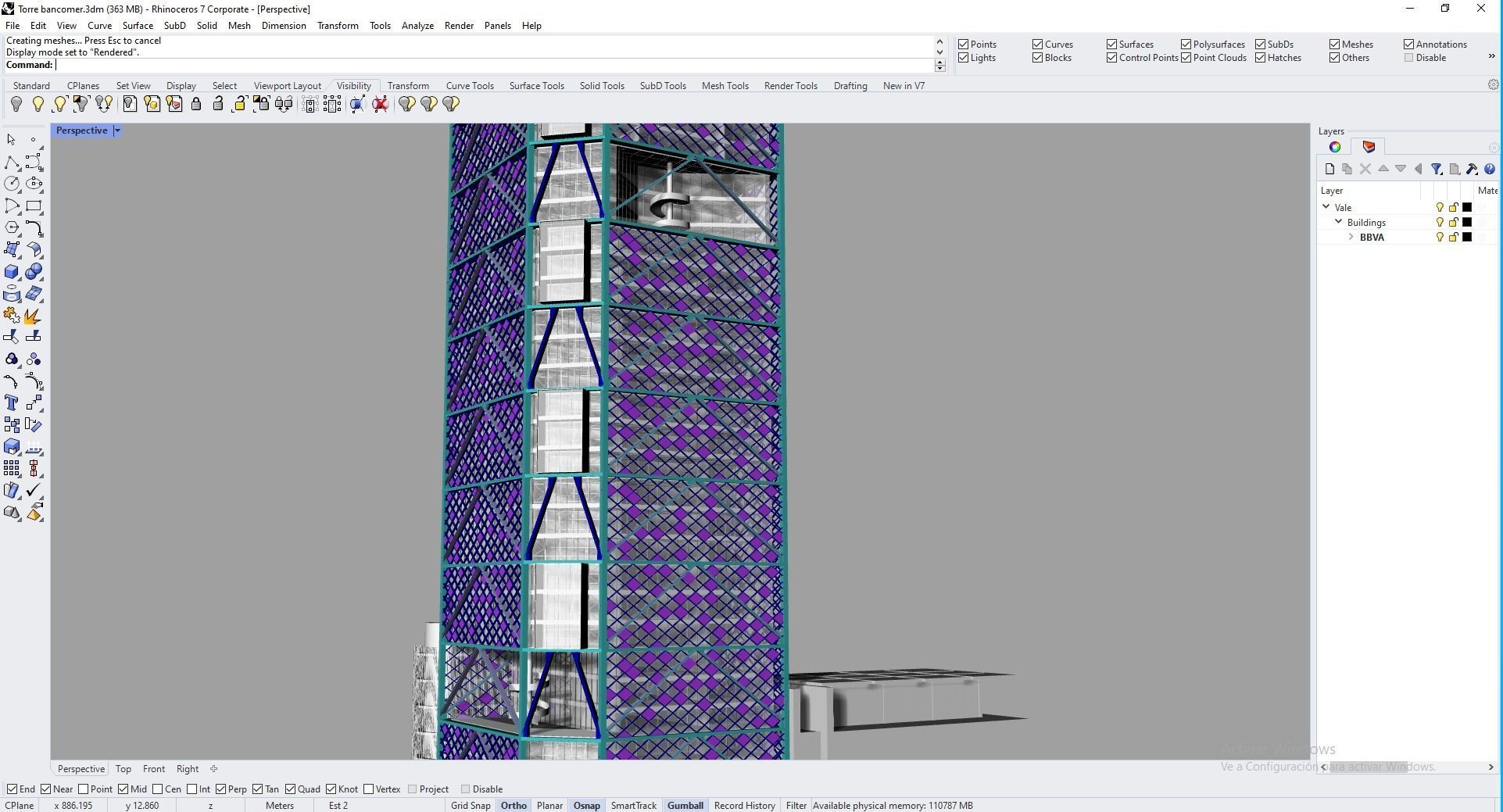Click the hammer Tools icon in Layers panel
This screenshot has width=1503, height=812.
pyautogui.click(x=1472, y=169)
